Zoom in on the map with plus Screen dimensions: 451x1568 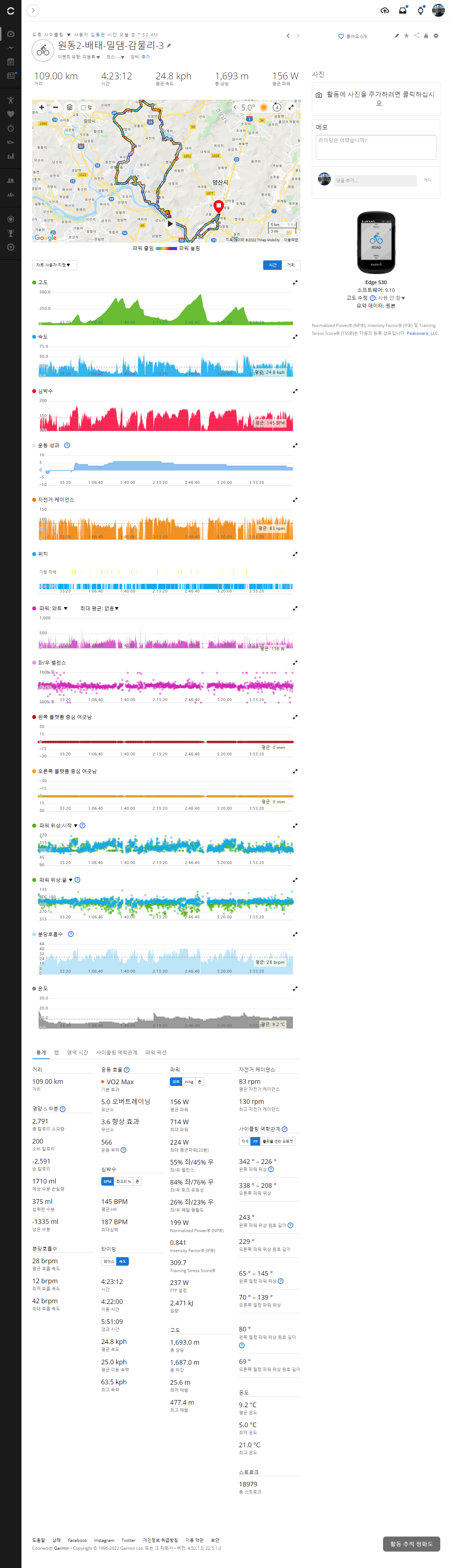[x=41, y=107]
